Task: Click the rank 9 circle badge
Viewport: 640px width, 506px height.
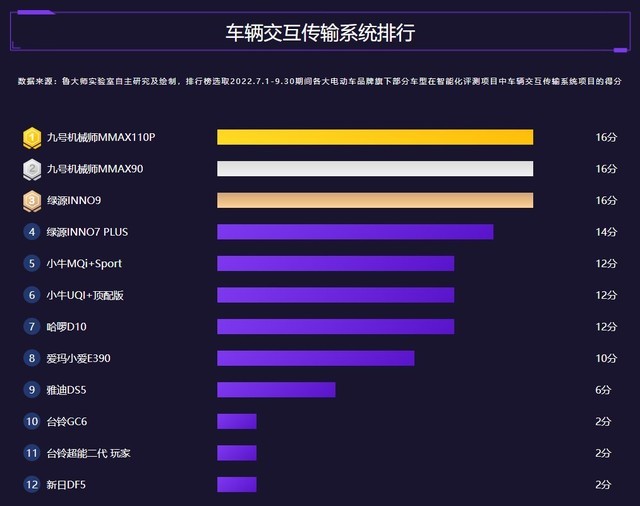Action: (x=31, y=390)
